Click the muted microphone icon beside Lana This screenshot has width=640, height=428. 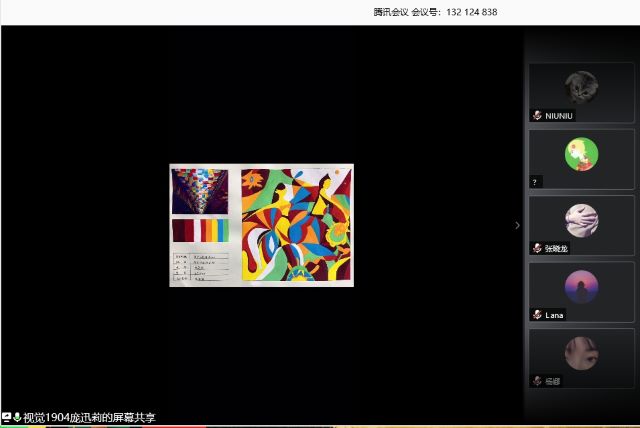pyautogui.click(x=537, y=315)
